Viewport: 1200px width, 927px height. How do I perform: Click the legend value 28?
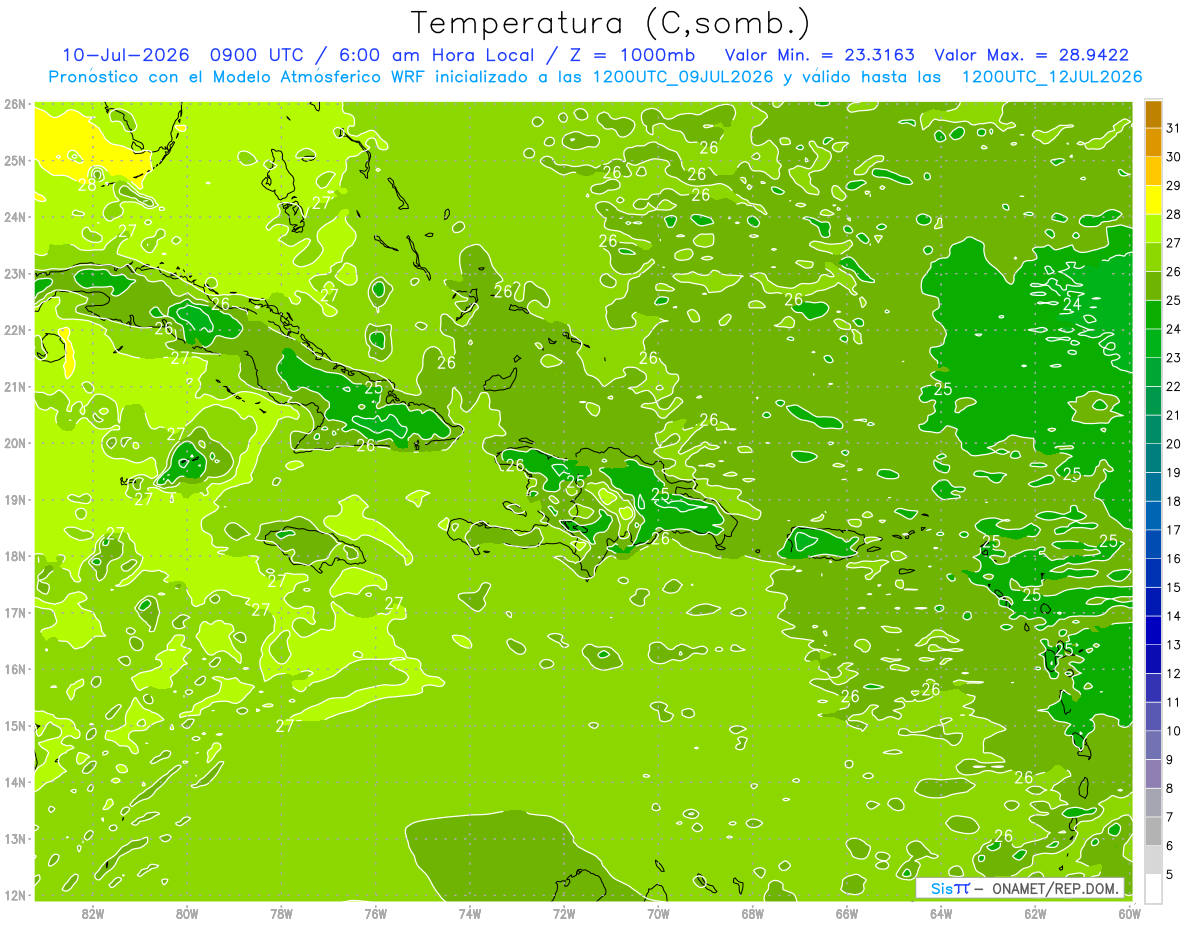click(x=1174, y=214)
